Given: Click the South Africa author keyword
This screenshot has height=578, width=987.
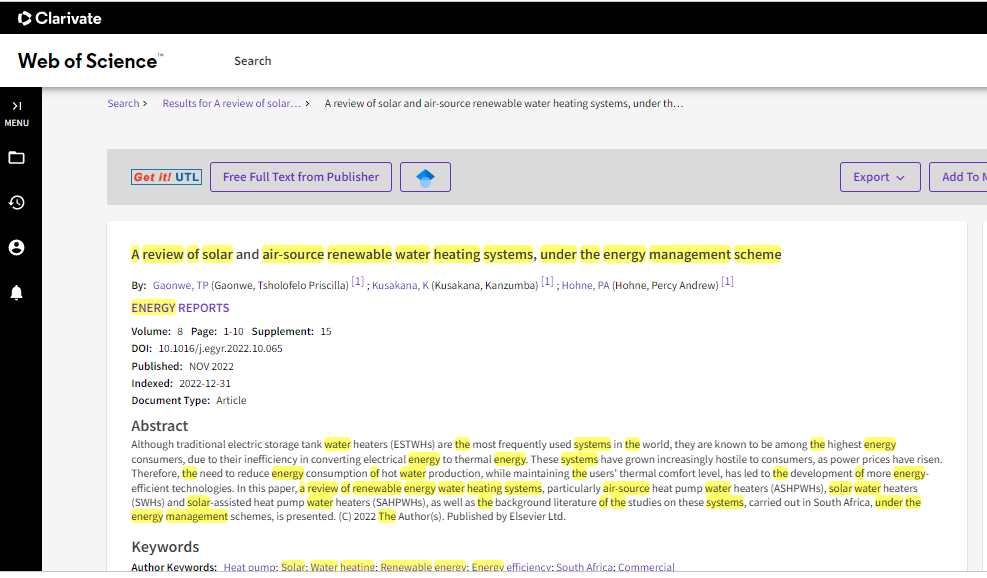Looking at the screenshot, I should (584, 568).
